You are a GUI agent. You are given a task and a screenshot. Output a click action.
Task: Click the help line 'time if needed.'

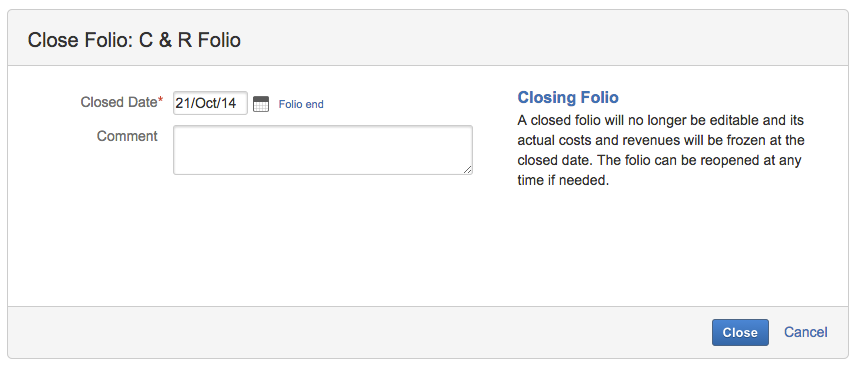tap(563, 181)
